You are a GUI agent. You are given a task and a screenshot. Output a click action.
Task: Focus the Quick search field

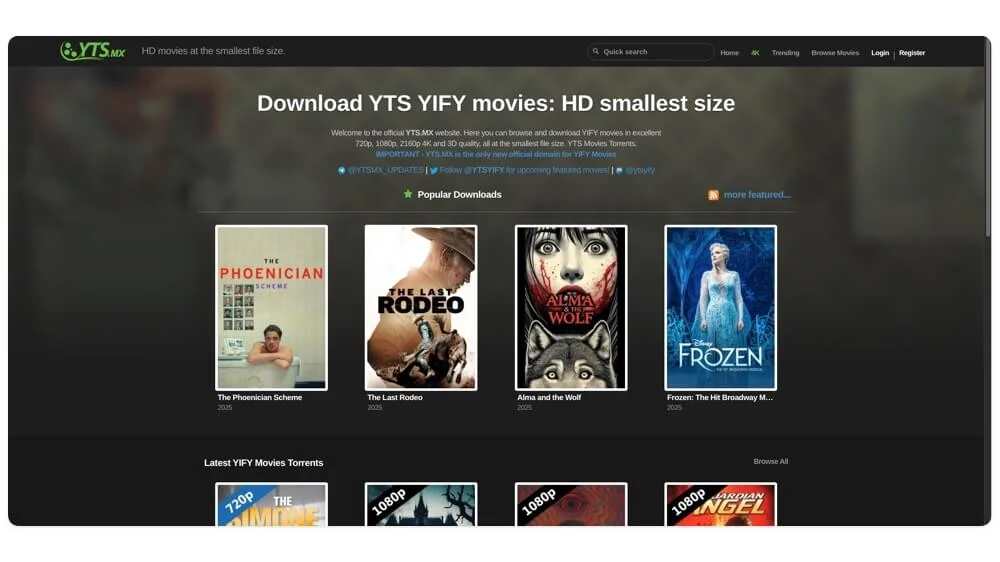(x=651, y=52)
